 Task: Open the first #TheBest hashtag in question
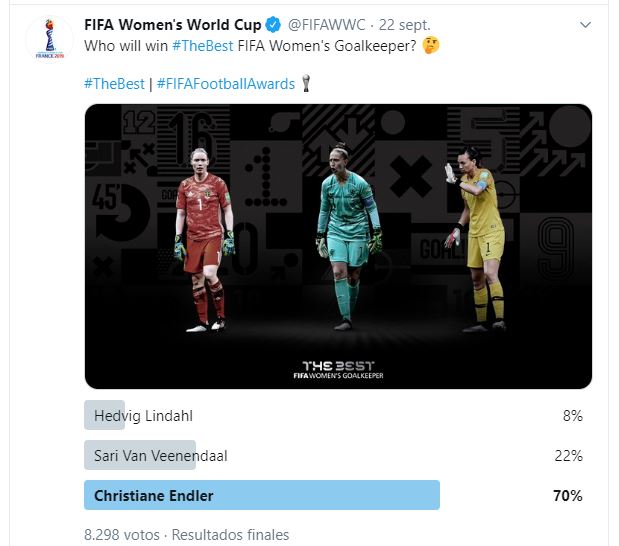coord(203,46)
